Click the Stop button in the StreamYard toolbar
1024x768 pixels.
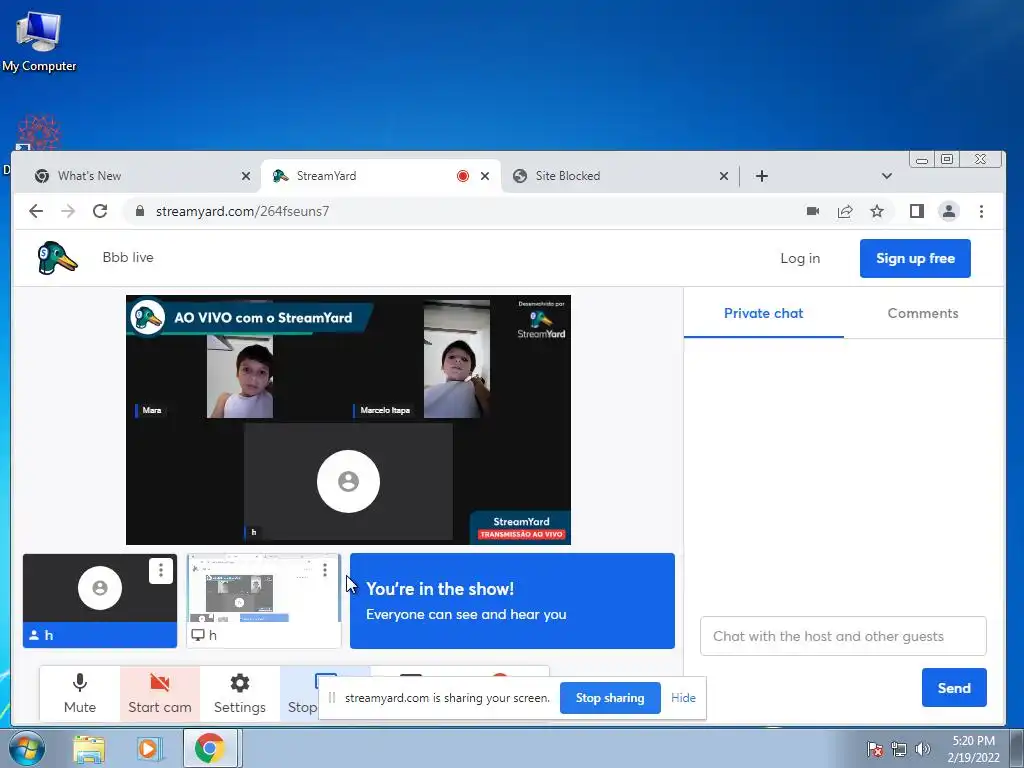(x=302, y=694)
